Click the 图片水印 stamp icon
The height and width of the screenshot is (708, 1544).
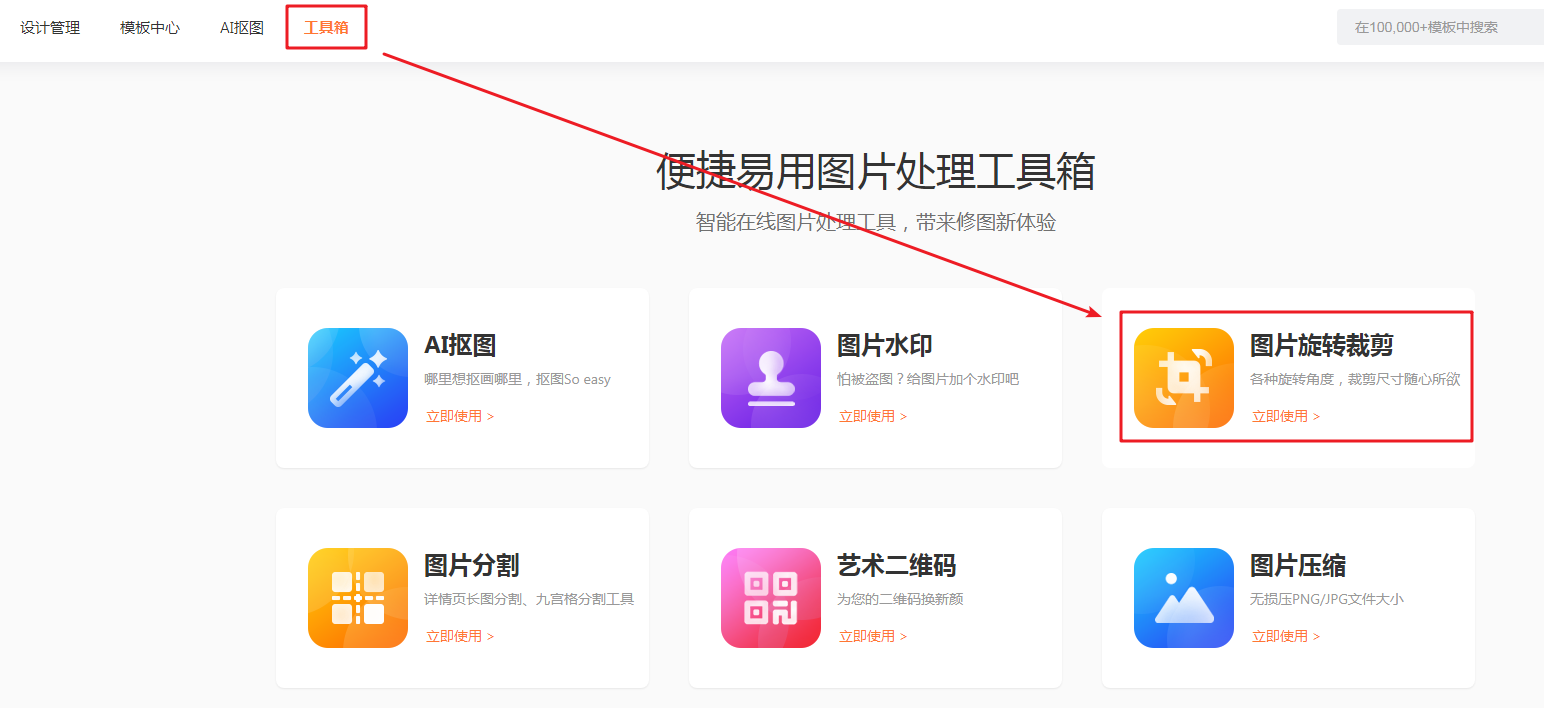771,378
